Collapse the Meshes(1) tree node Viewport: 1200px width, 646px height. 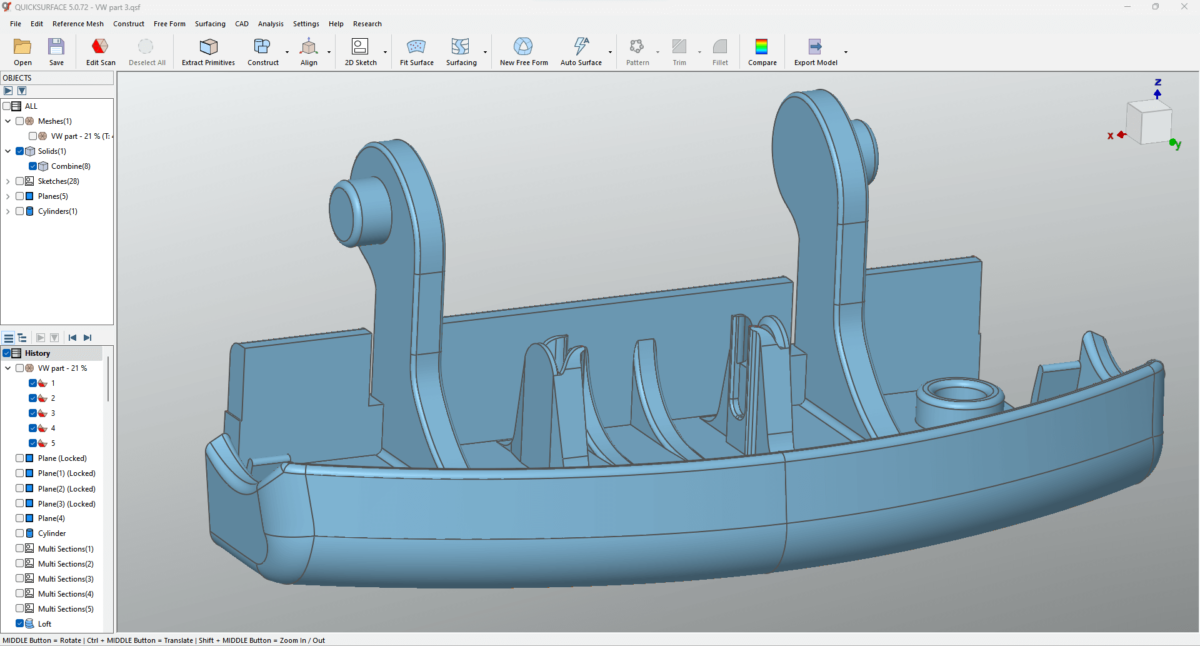tap(8, 121)
